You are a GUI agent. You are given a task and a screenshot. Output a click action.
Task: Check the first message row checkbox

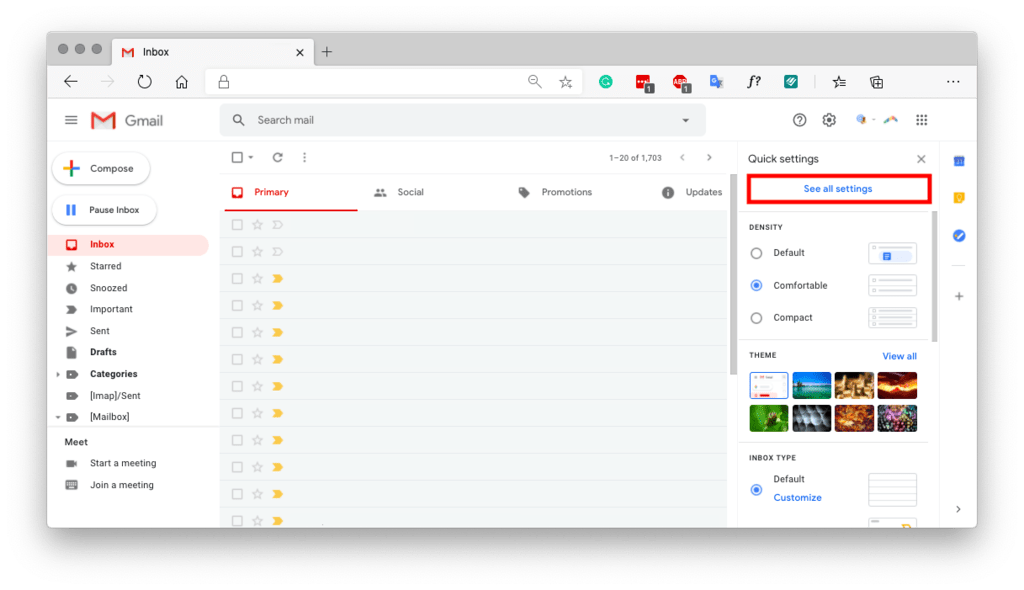[237, 225]
